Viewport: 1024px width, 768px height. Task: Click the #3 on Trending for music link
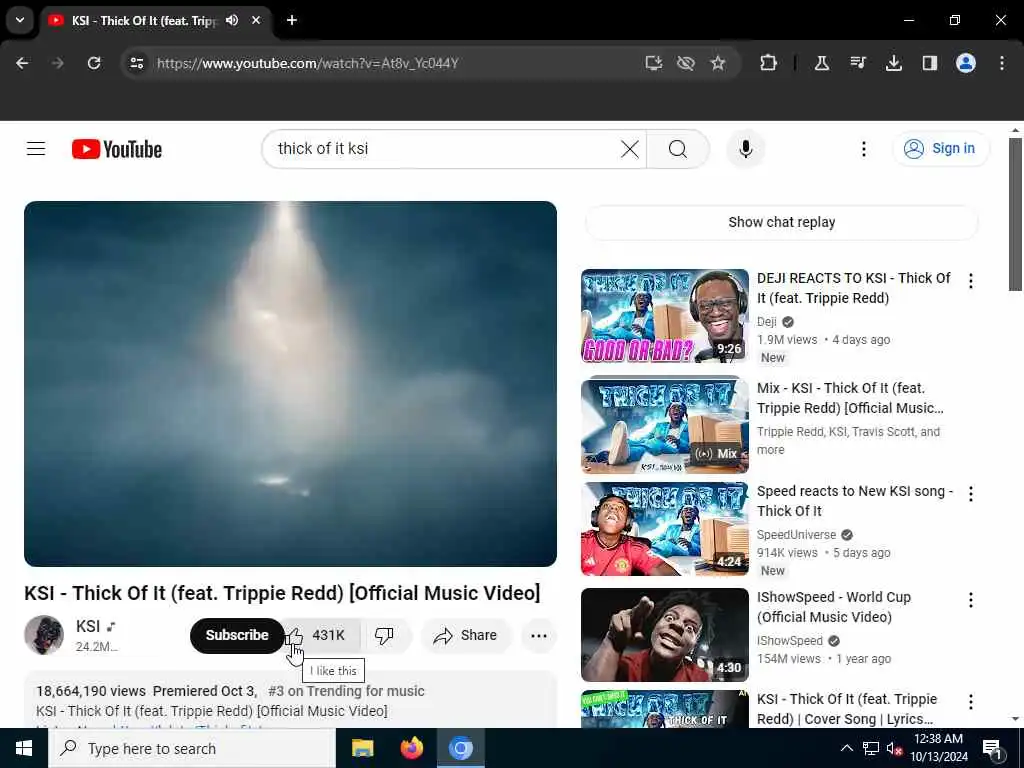point(346,691)
